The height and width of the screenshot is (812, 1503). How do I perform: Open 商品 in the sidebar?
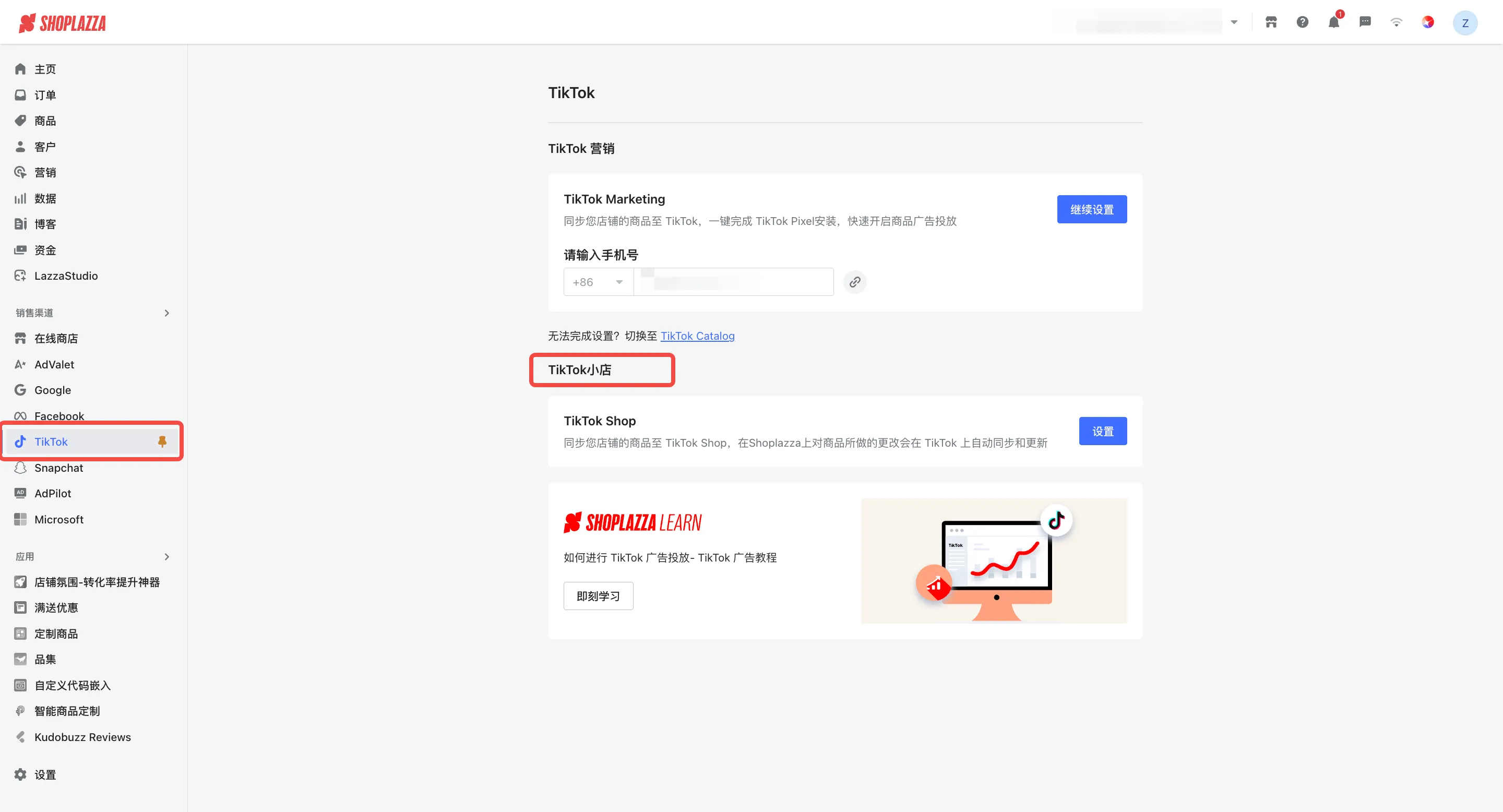[45, 121]
